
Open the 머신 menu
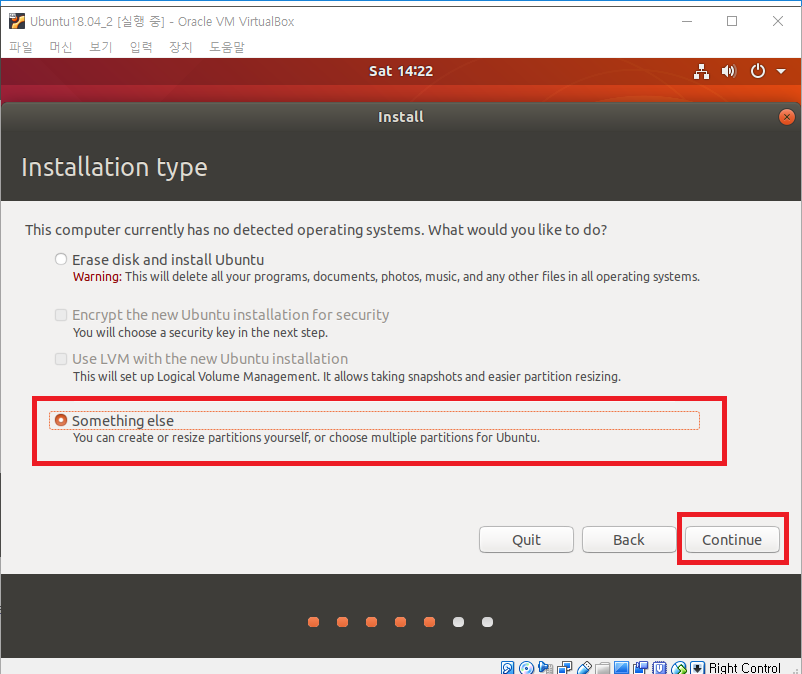coord(61,47)
